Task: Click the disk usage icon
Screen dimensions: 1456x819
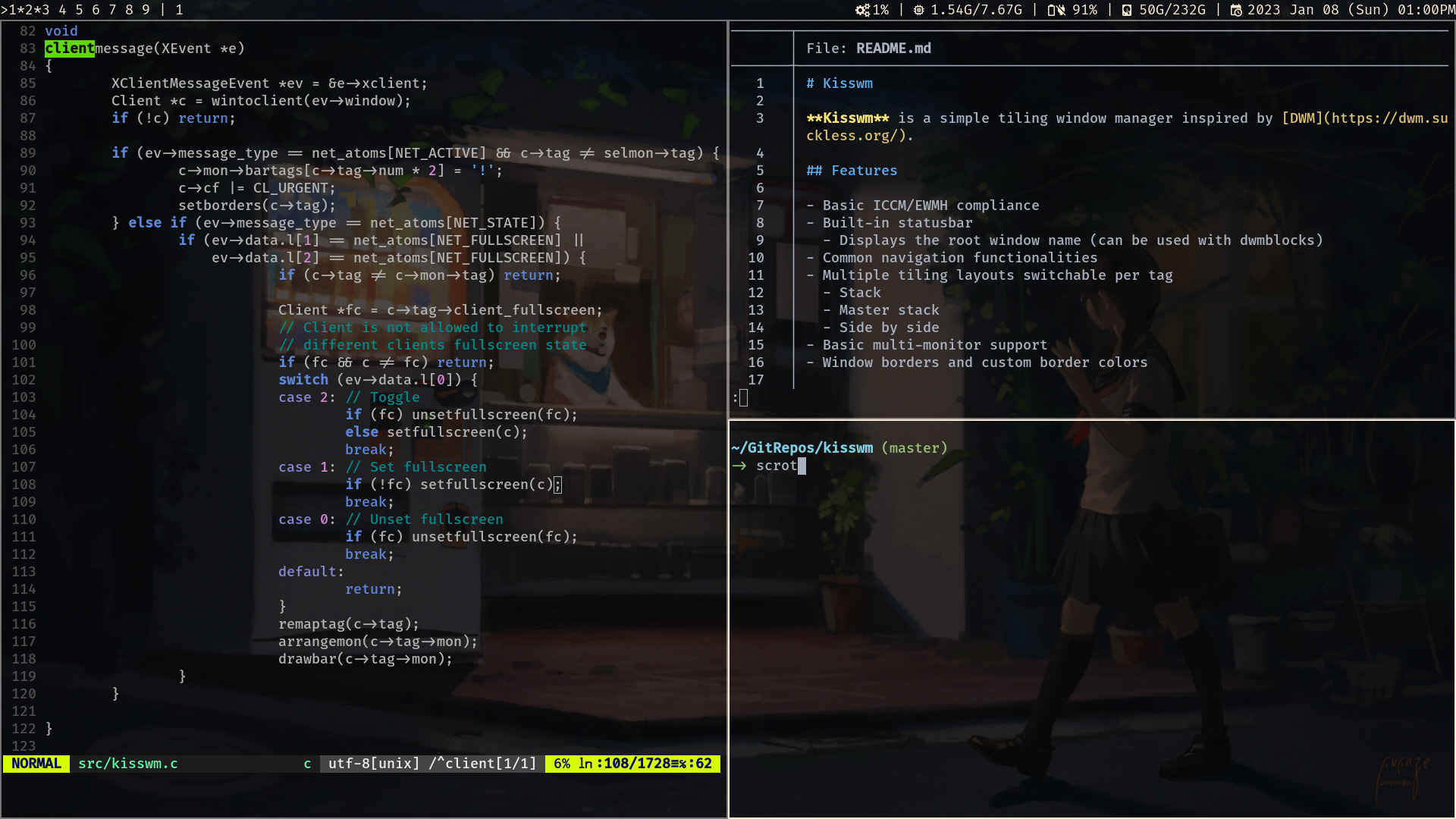Action: [x=1127, y=10]
